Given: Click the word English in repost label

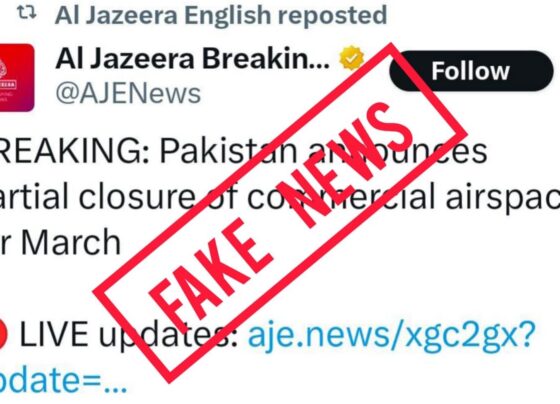Looking at the screenshot, I should point(228,16).
